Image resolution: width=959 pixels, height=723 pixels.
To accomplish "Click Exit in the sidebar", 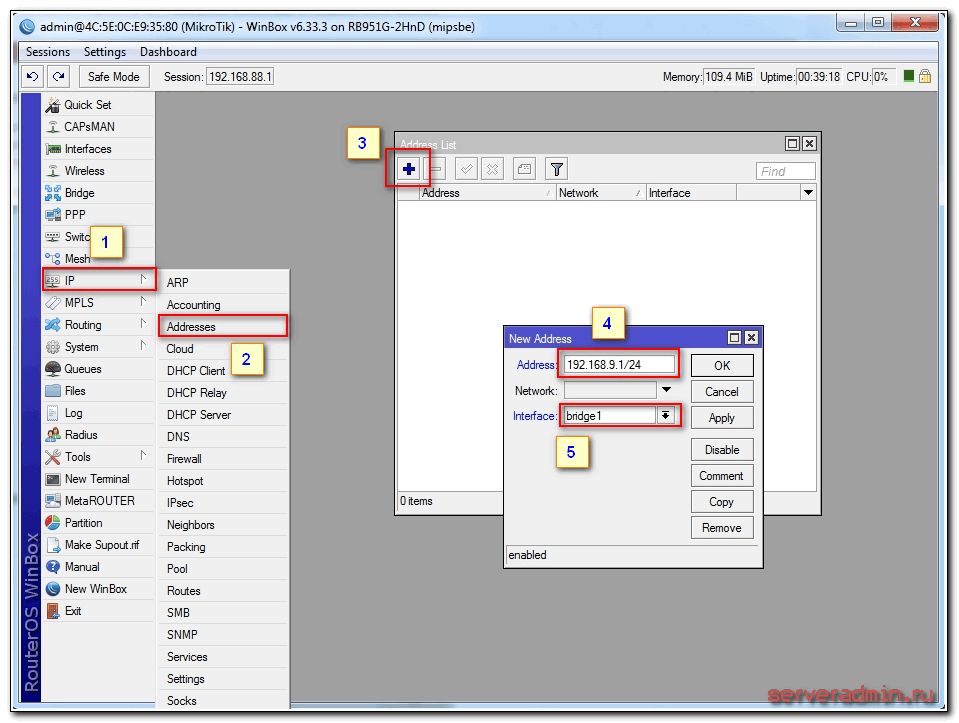I will point(98,610).
